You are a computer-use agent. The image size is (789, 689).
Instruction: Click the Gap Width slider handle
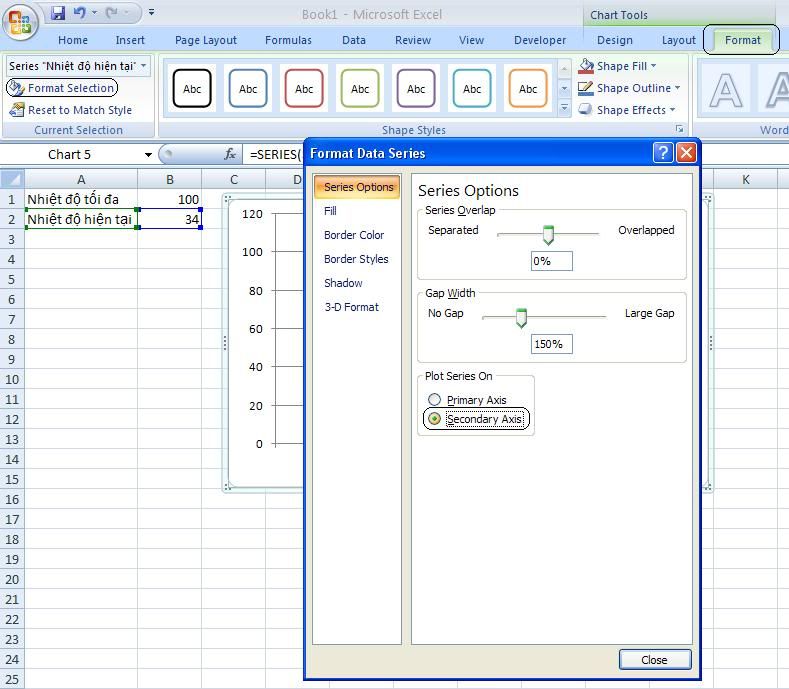coord(521,318)
